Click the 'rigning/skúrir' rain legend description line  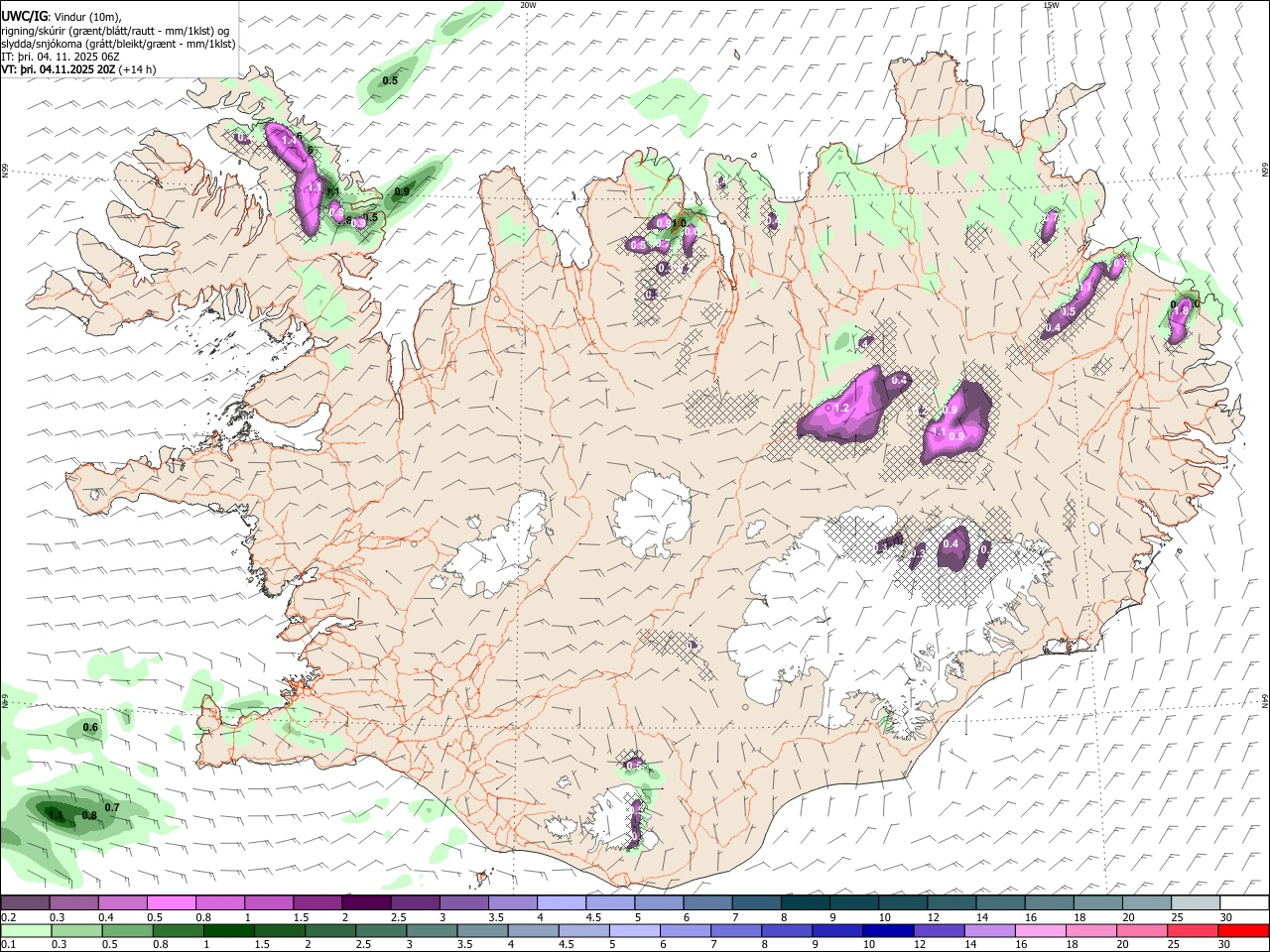point(115,31)
